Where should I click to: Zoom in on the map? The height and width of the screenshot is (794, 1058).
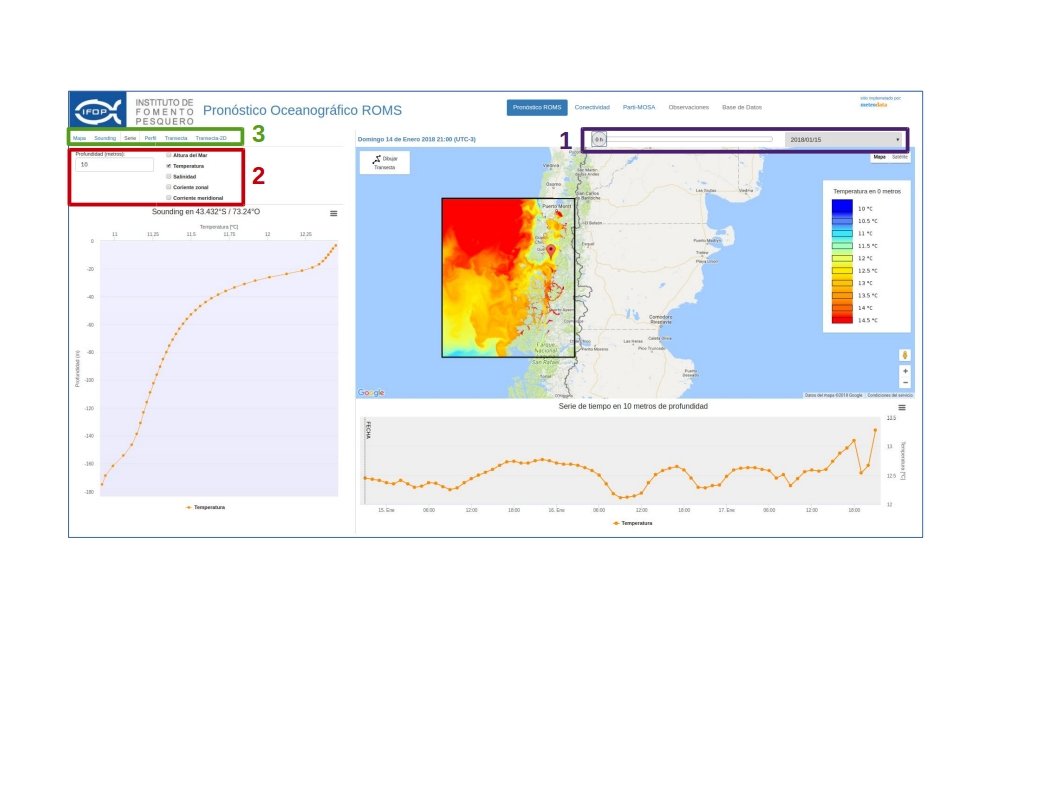905,371
